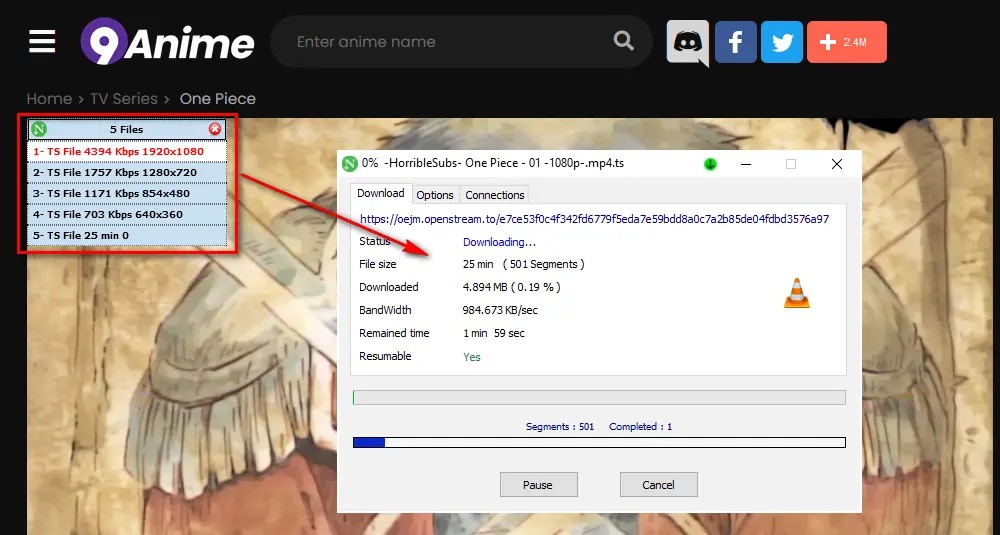Open the Discord icon link
Viewport: 1000px width, 535px height.
[687, 43]
